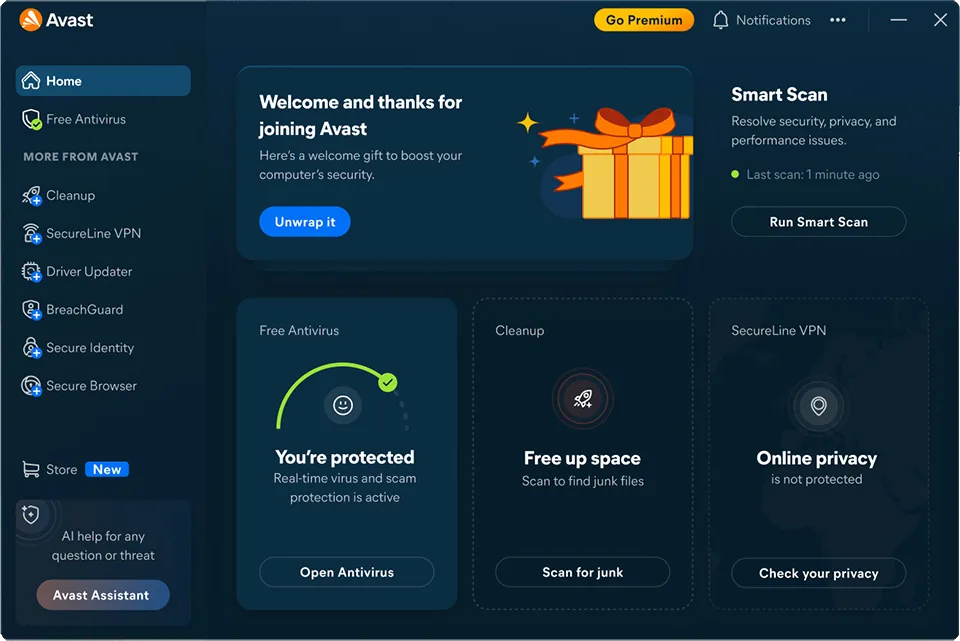Open the Store menu item

pos(103,470)
